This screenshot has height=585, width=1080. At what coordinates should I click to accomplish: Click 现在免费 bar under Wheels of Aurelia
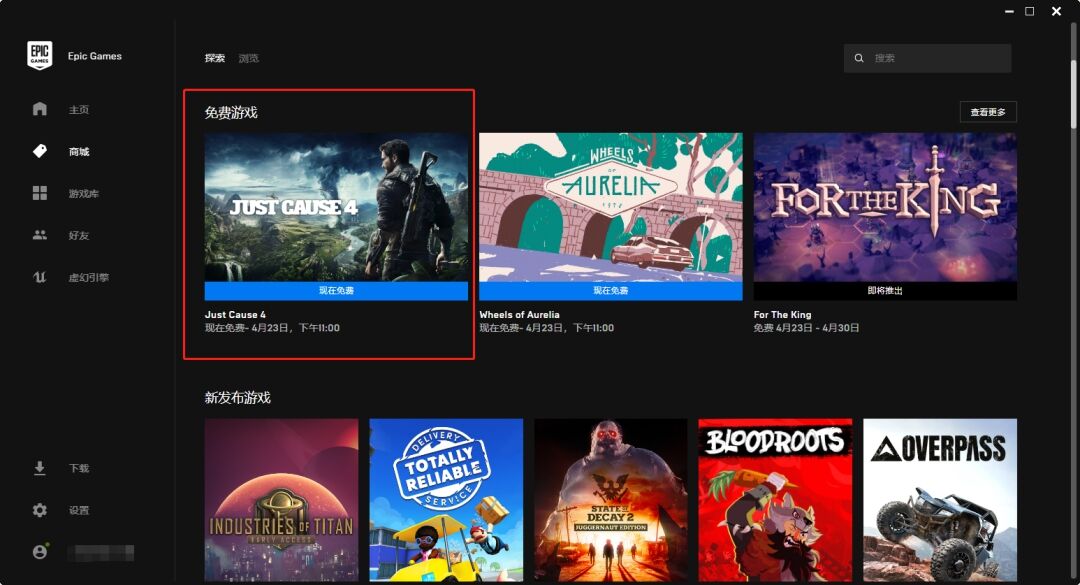pos(611,290)
